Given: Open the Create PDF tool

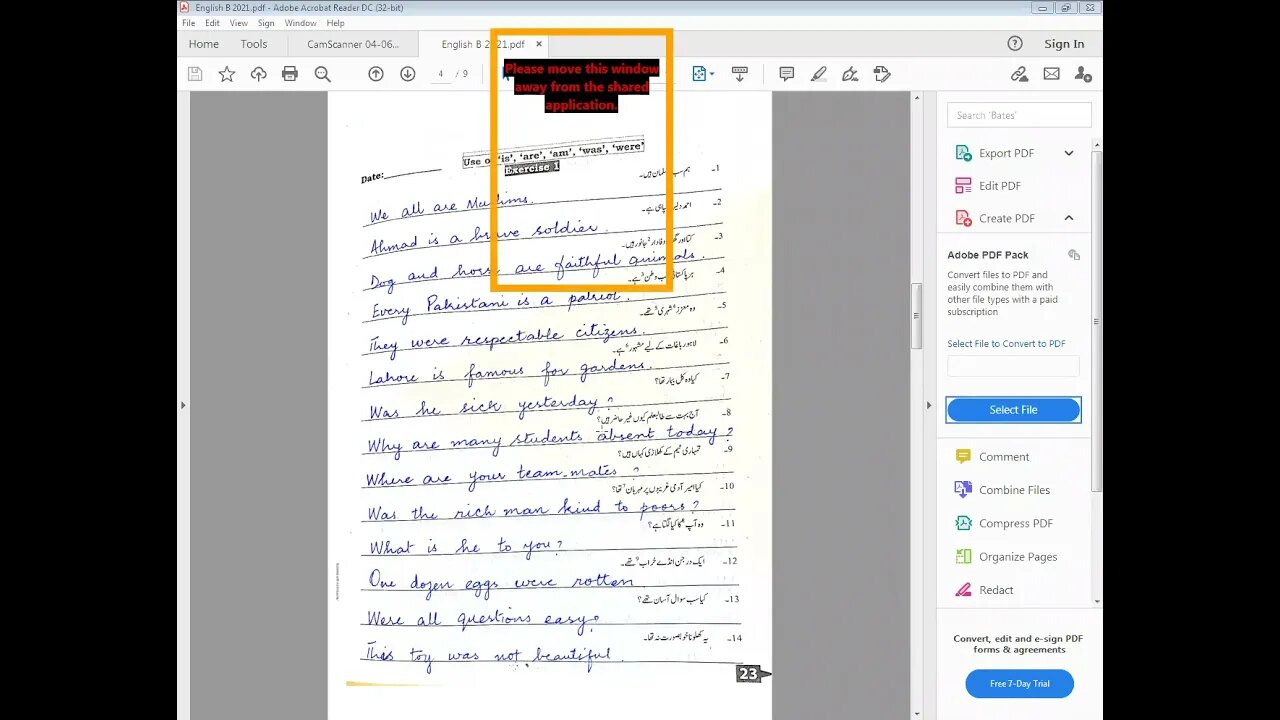Looking at the screenshot, I should [x=1006, y=218].
